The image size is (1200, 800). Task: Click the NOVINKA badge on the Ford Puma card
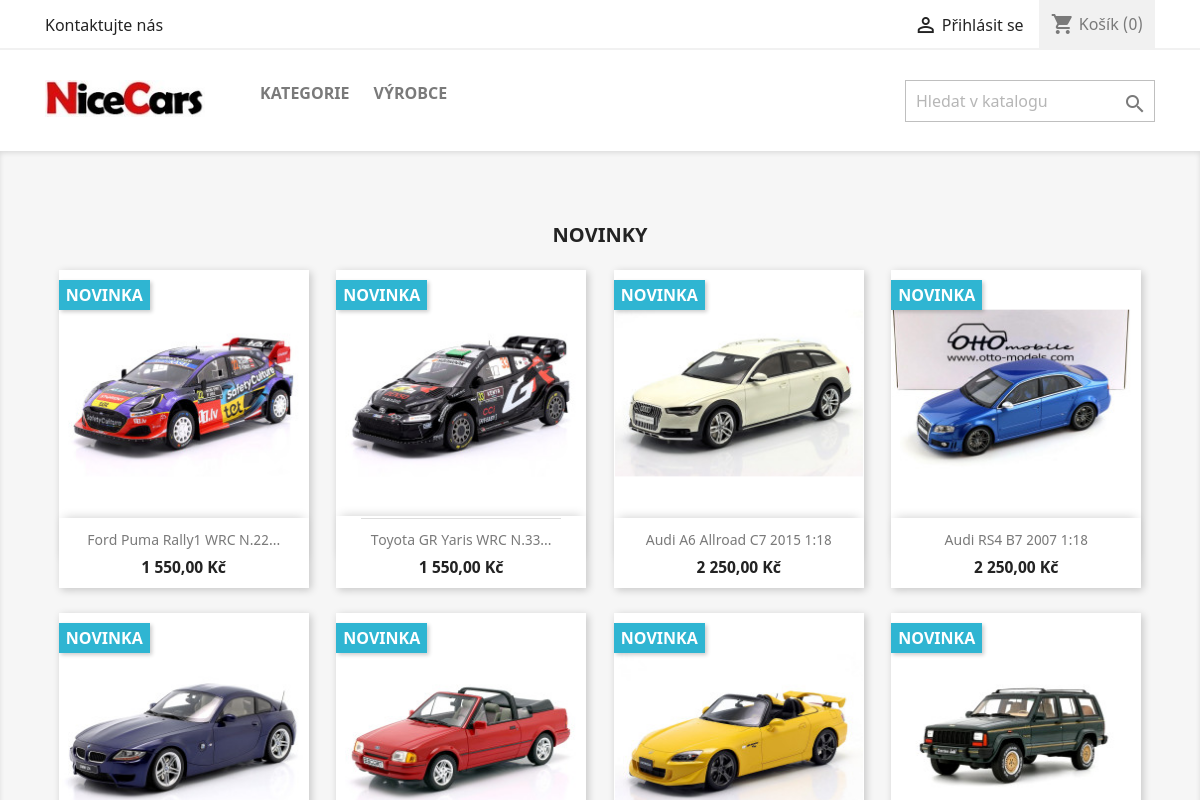104,295
